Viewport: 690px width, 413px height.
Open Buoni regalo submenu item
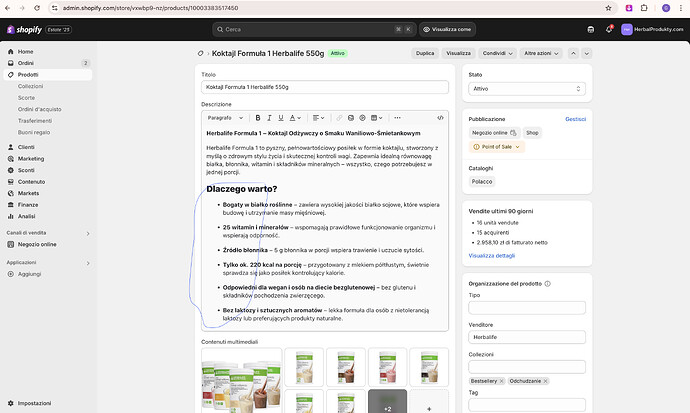(x=34, y=132)
